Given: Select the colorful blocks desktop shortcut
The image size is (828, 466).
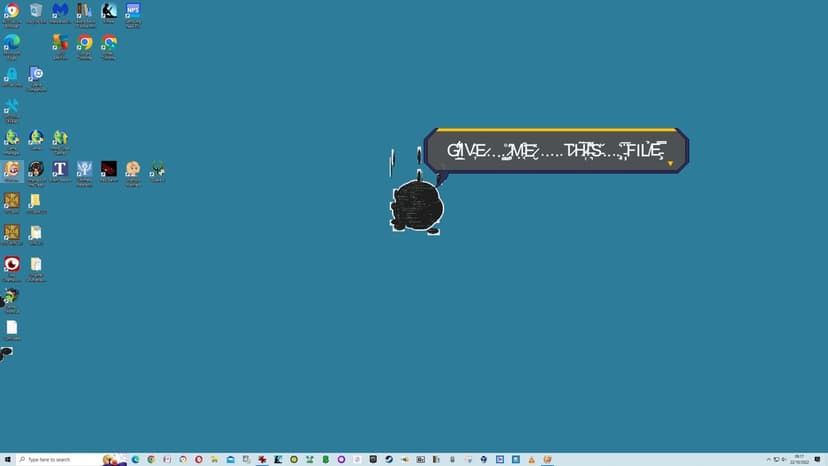Looking at the screenshot, I should tap(60, 45).
